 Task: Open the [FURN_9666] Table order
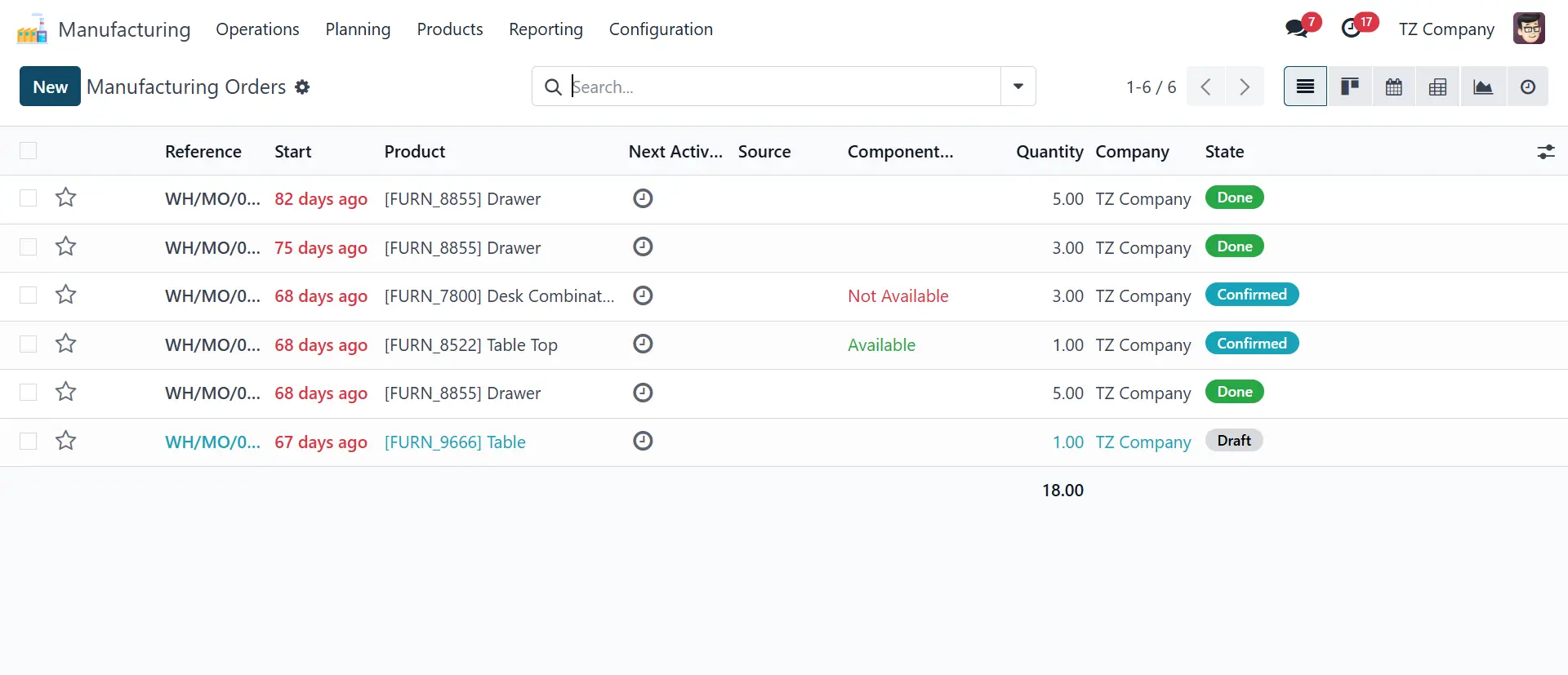coord(455,442)
